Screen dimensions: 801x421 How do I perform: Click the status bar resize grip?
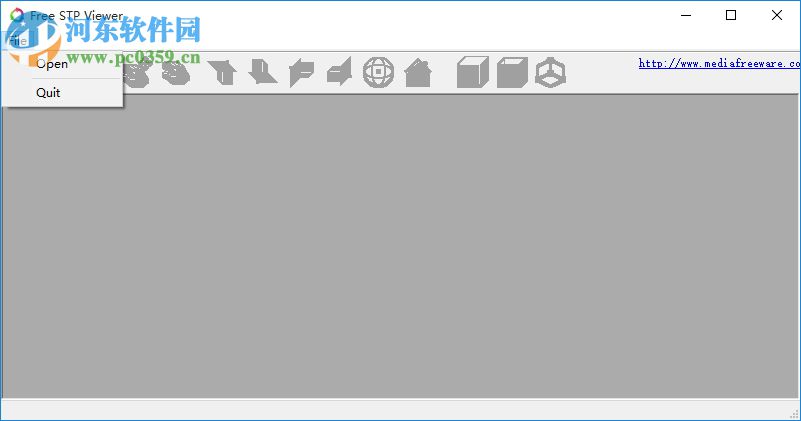tap(794, 414)
